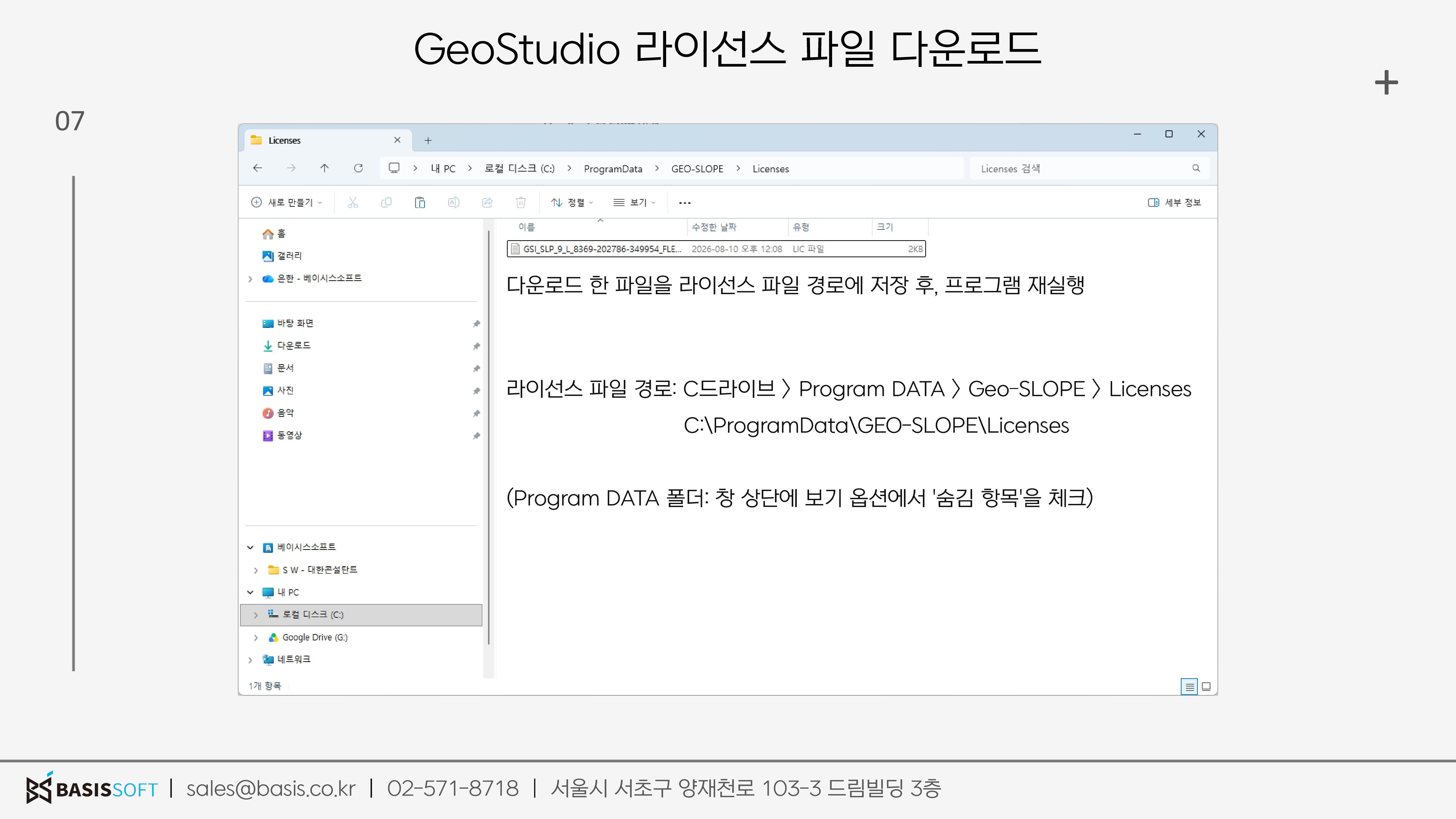Screen dimensions: 1456x819
Task: Click the chevron after 내 PC in address bar
Action: point(470,168)
